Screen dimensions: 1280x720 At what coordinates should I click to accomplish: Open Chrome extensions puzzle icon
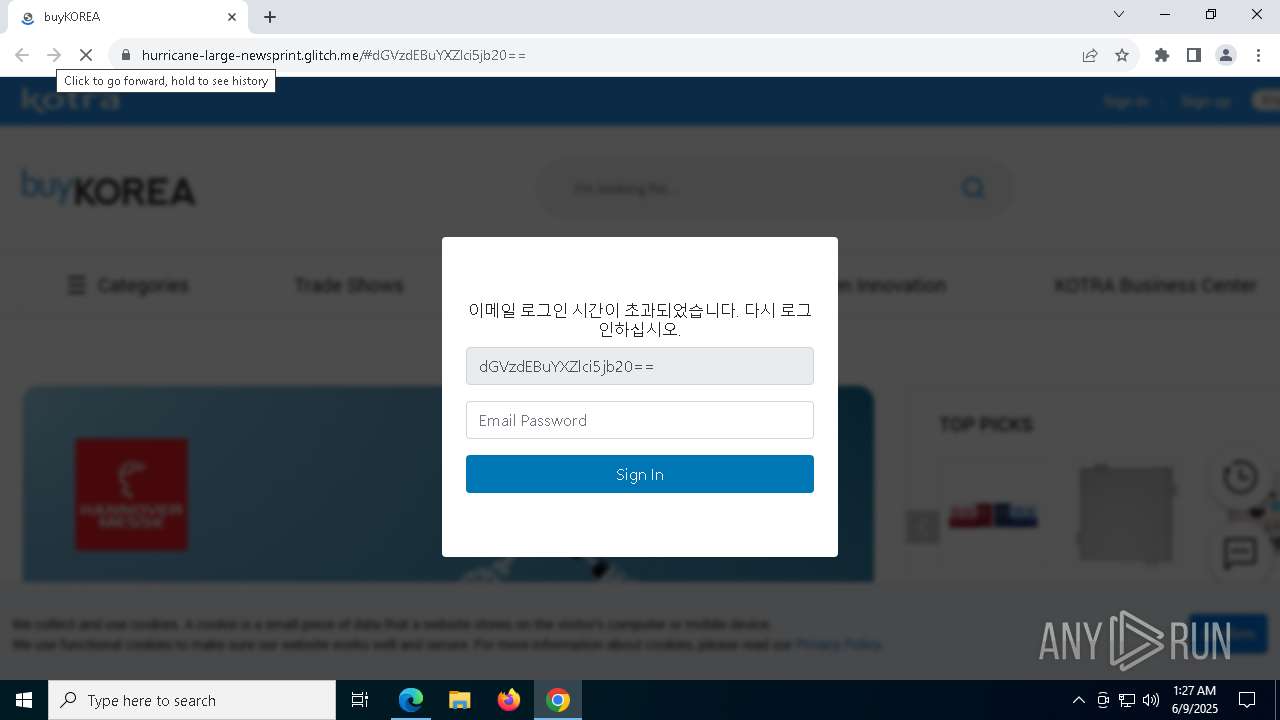click(x=1162, y=55)
